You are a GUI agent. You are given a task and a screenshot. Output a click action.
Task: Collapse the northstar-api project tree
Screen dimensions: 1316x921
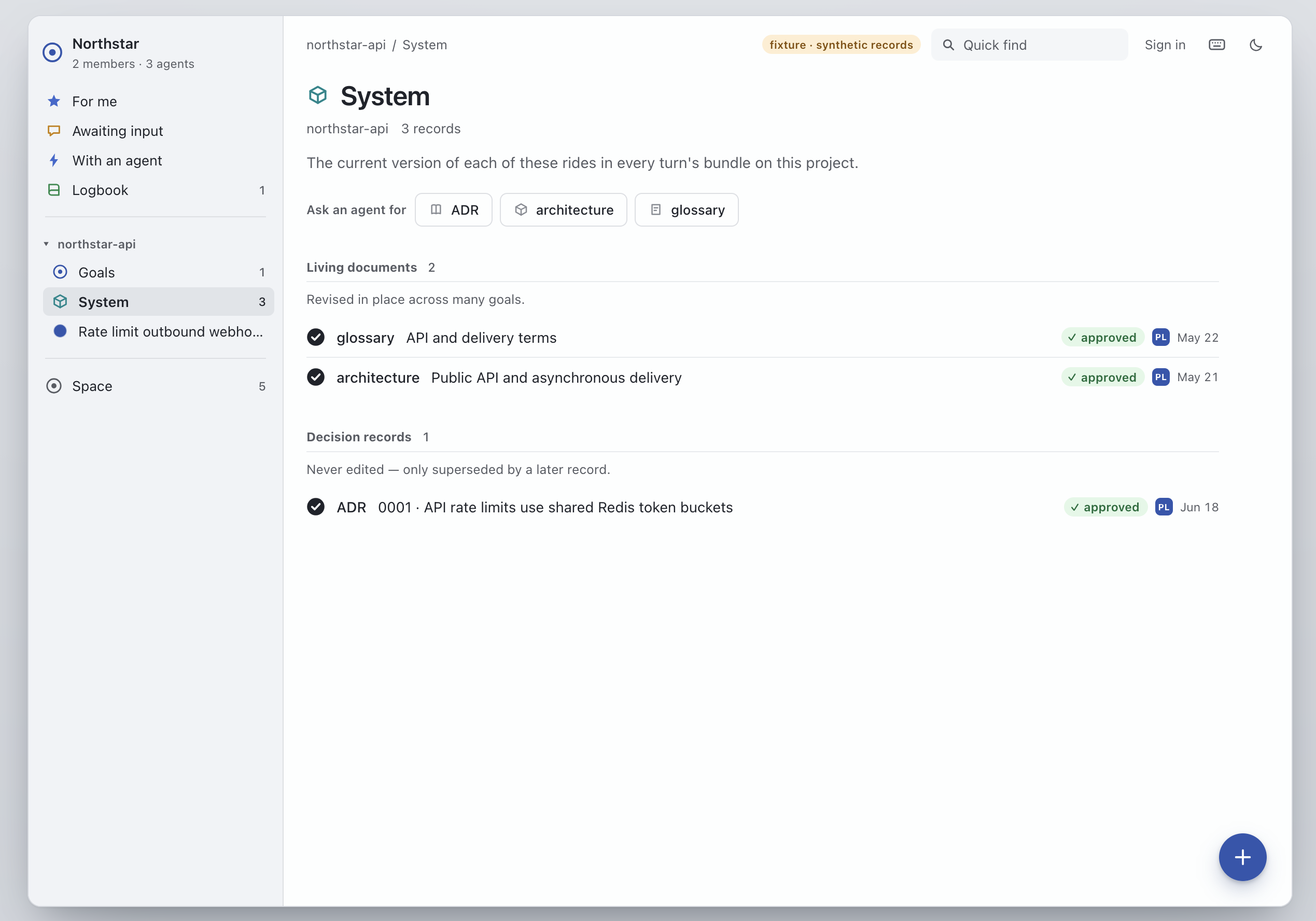pyautogui.click(x=47, y=244)
